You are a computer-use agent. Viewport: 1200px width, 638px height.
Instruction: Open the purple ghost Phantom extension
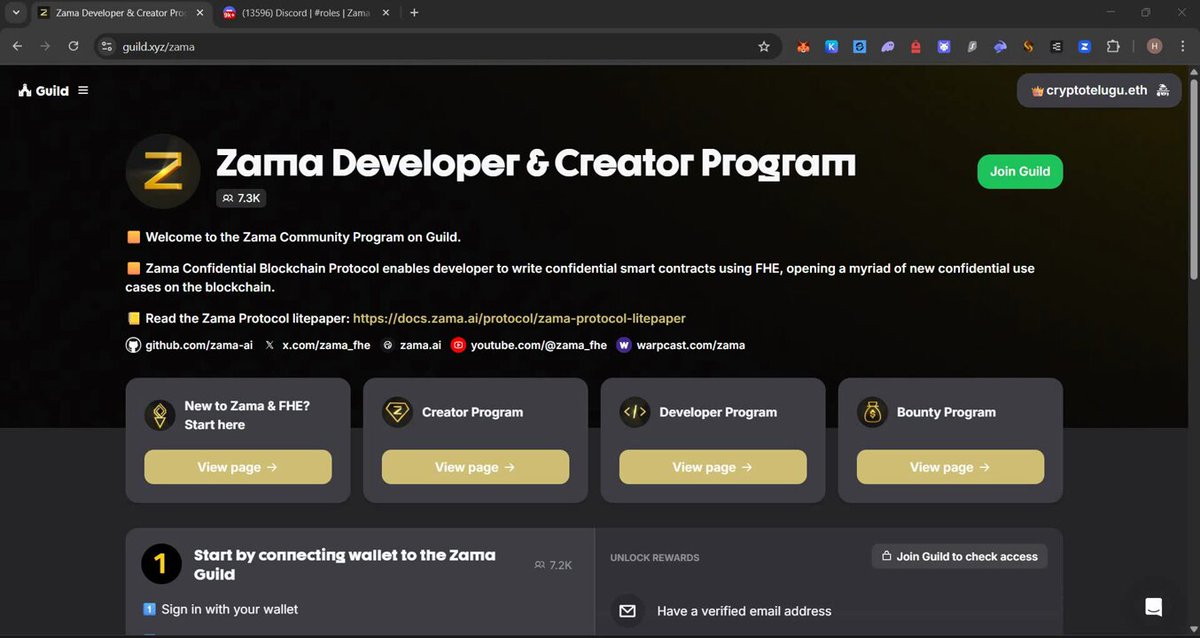point(888,46)
